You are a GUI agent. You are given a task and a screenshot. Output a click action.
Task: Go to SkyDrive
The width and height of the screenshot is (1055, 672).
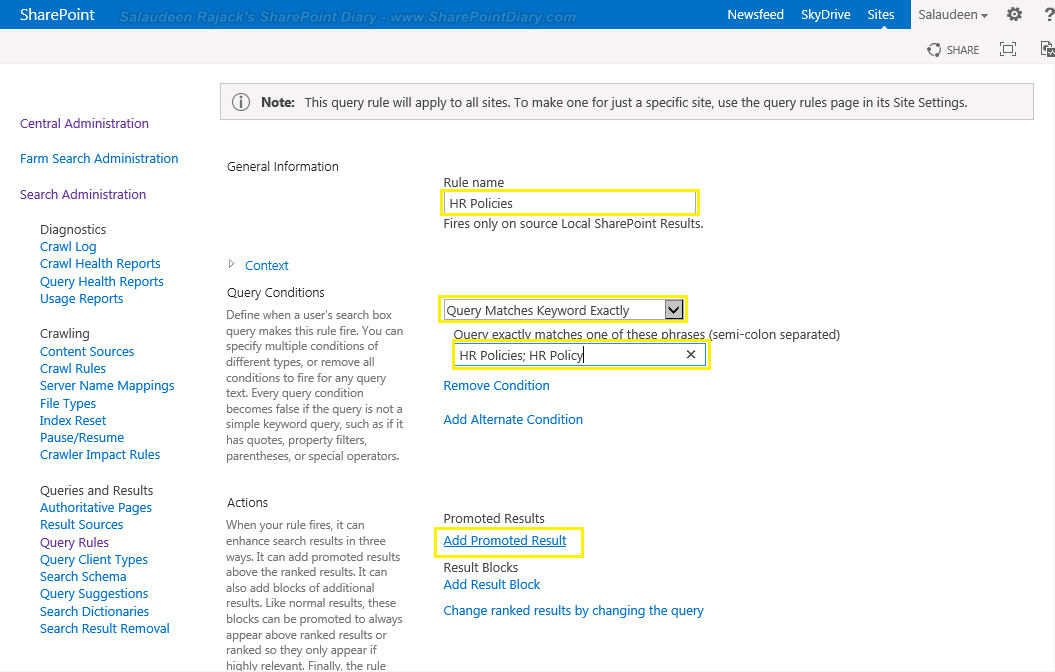(825, 14)
